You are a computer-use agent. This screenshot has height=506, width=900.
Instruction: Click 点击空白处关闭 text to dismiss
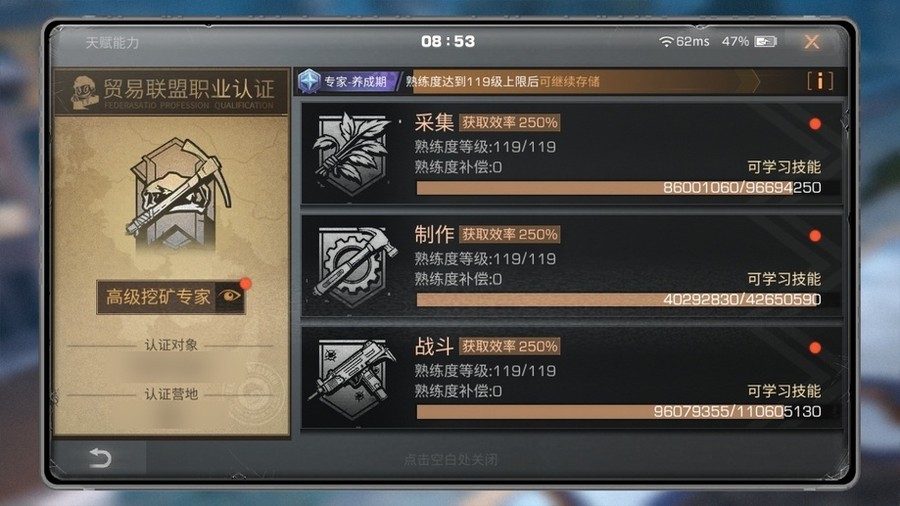coord(450,460)
